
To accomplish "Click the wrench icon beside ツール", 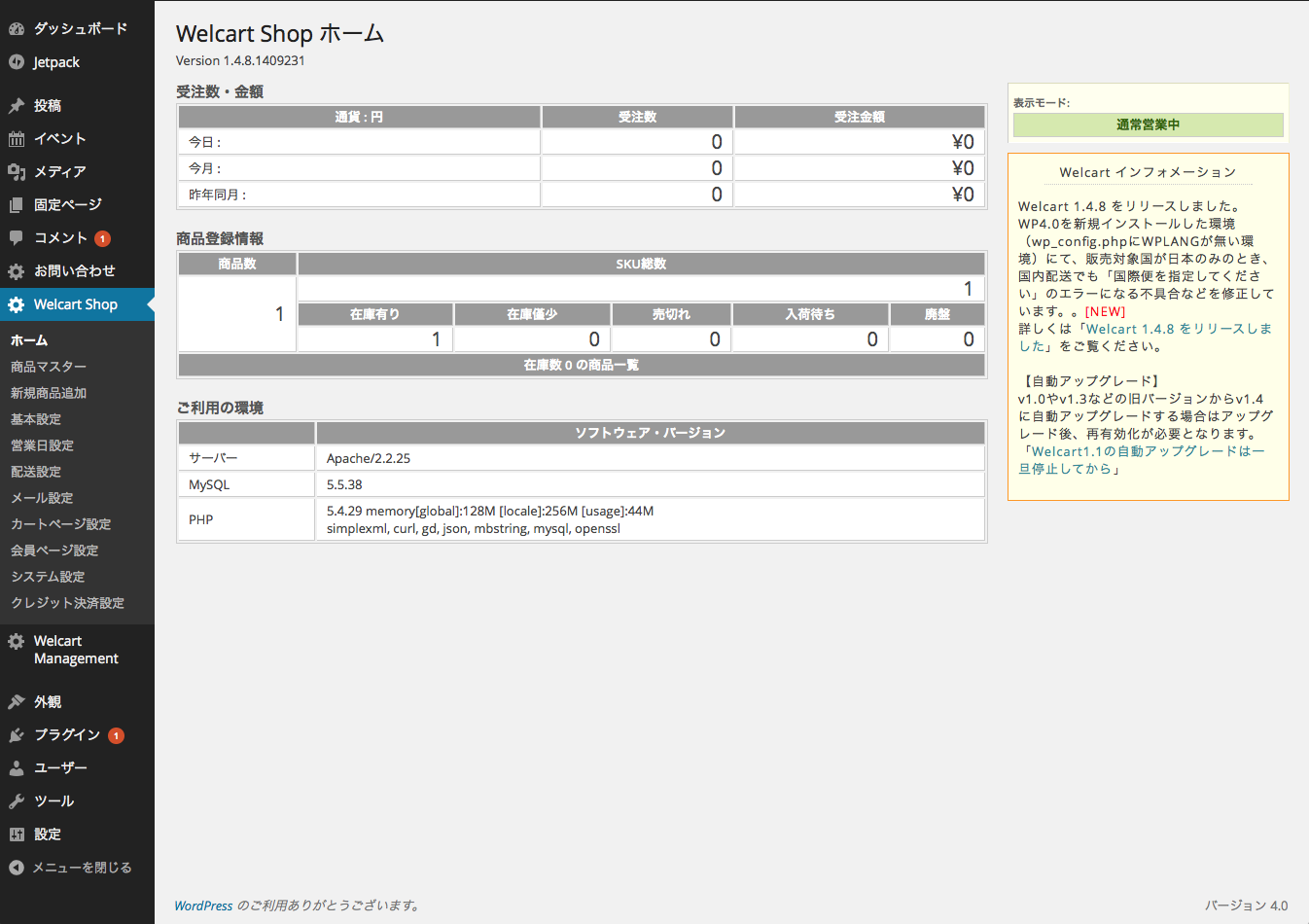I will (17, 801).
